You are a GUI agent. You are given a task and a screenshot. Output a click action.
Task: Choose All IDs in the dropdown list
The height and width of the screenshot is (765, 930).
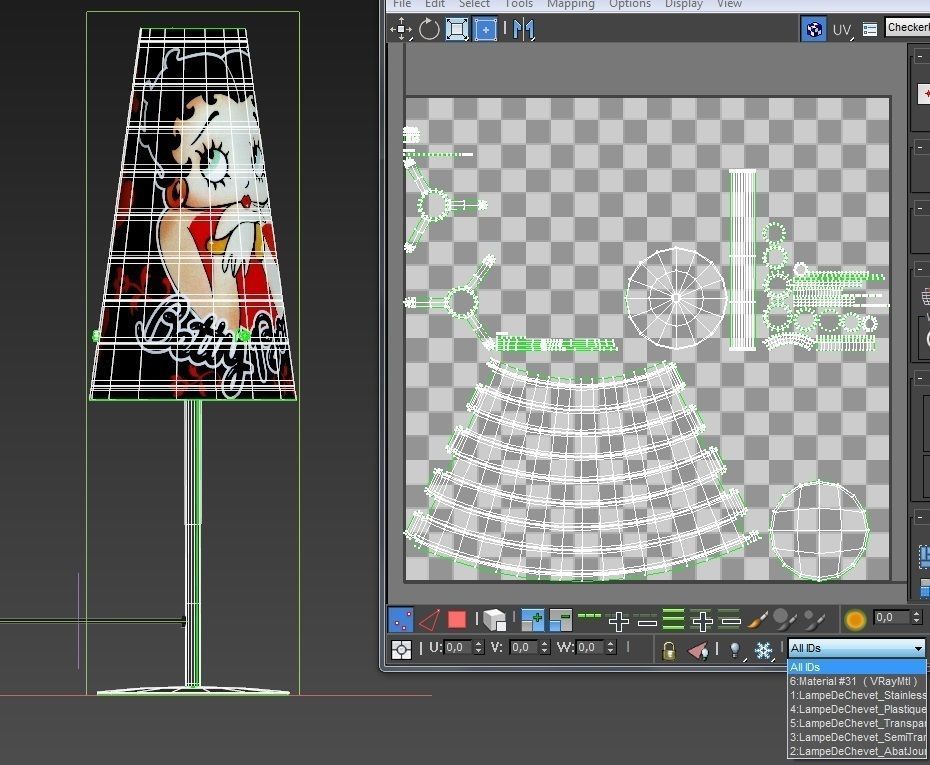coord(856,667)
